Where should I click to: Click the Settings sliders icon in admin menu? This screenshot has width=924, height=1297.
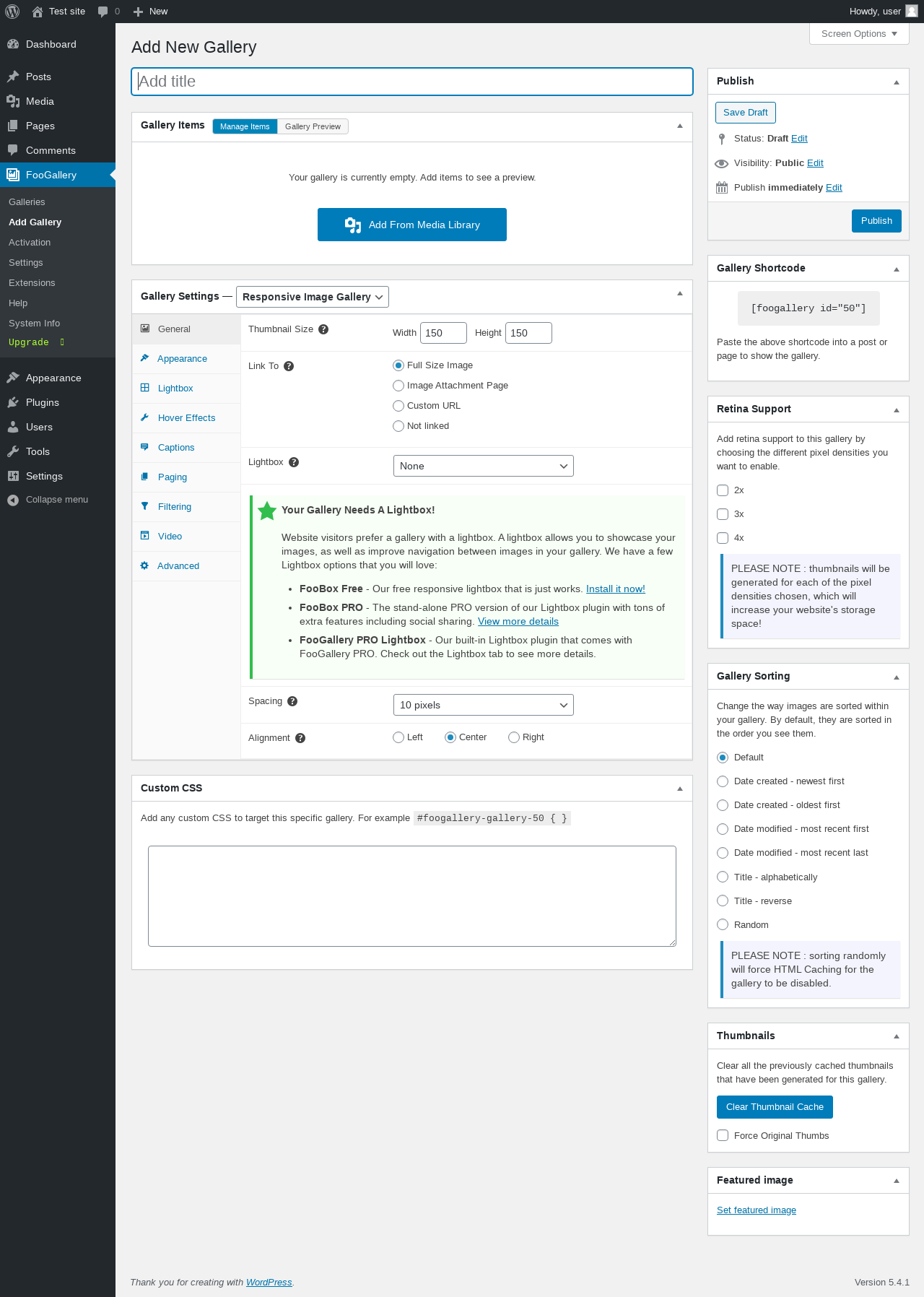13,476
